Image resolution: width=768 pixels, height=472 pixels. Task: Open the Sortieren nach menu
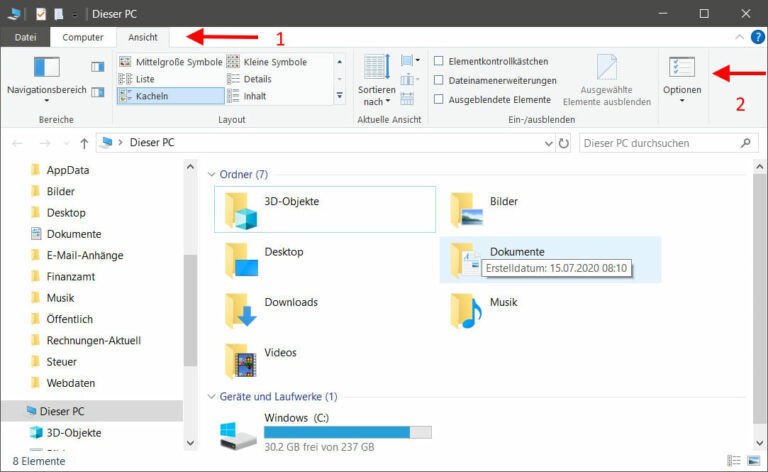(x=376, y=80)
